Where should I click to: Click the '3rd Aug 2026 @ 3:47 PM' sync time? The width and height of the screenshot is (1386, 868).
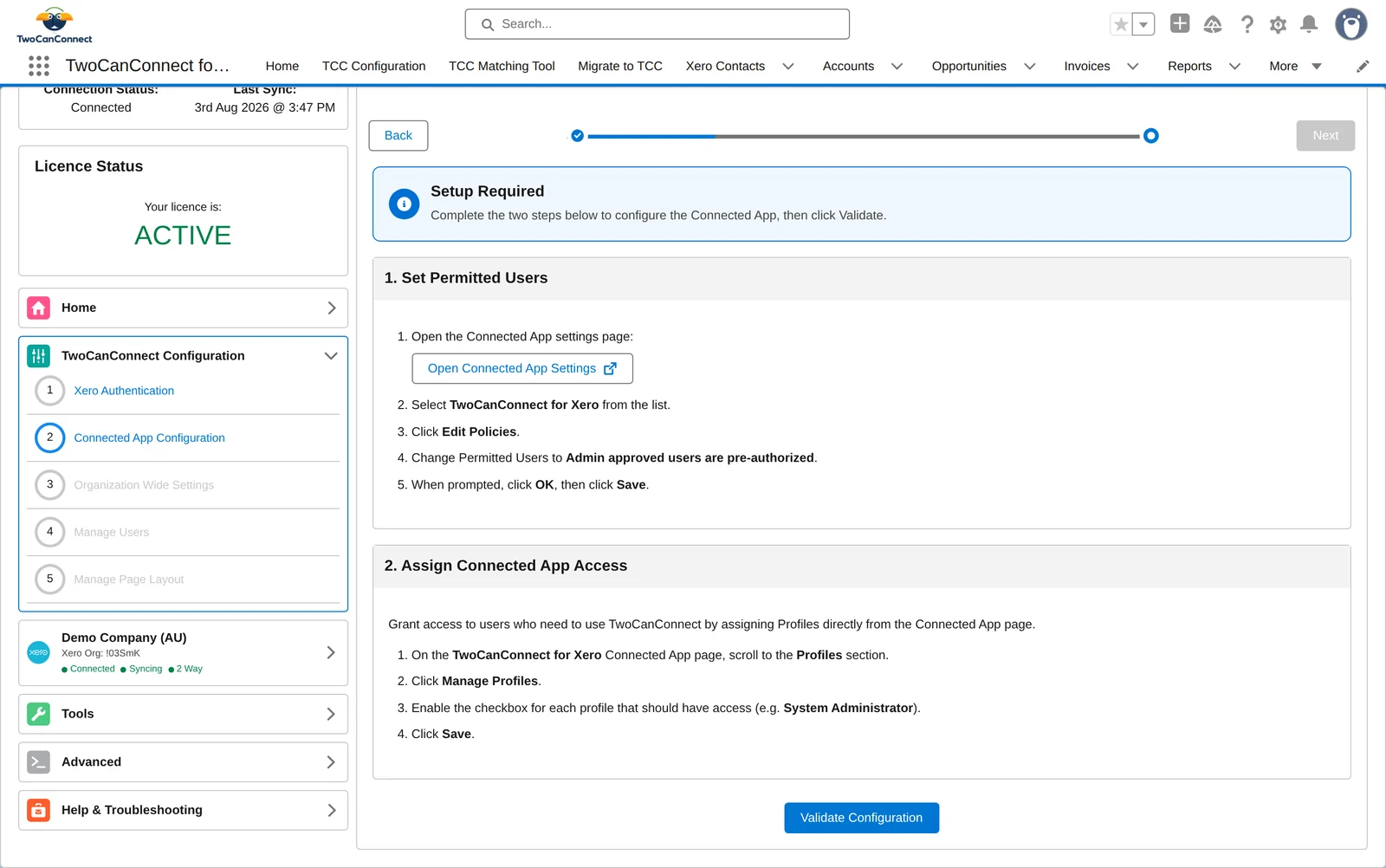click(x=265, y=107)
